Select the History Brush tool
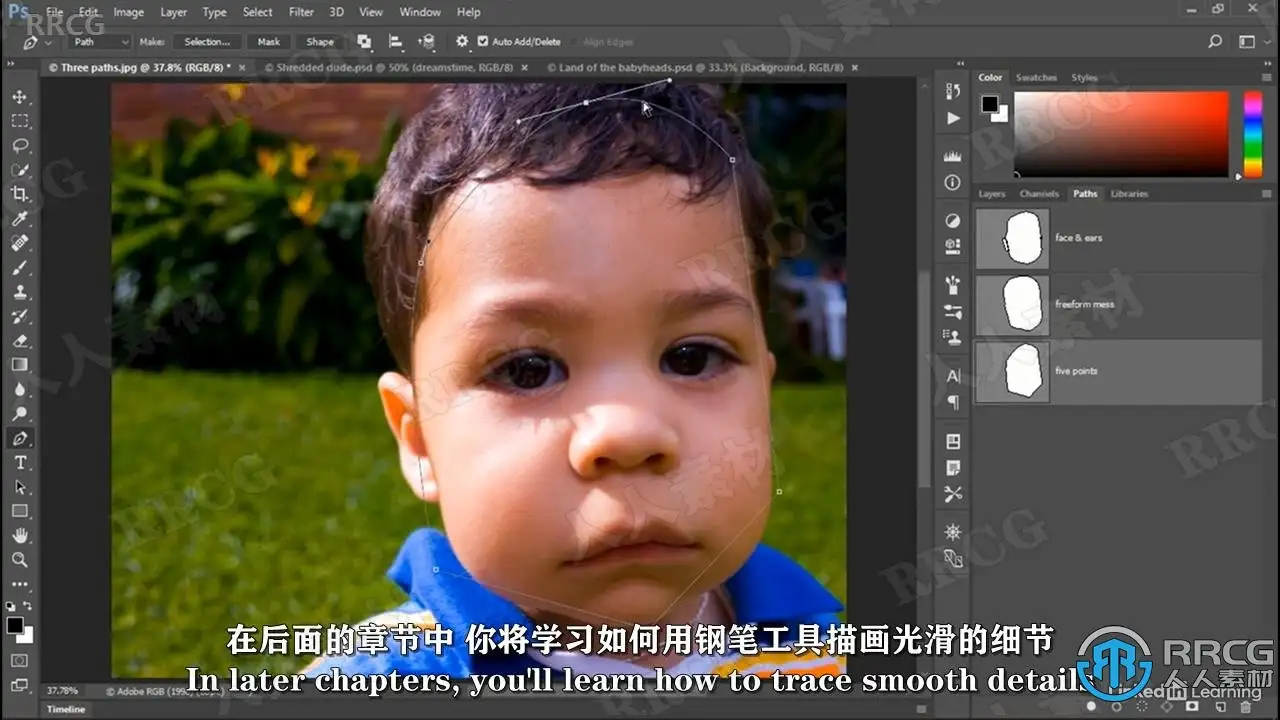The image size is (1280, 720). coord(19,316)
